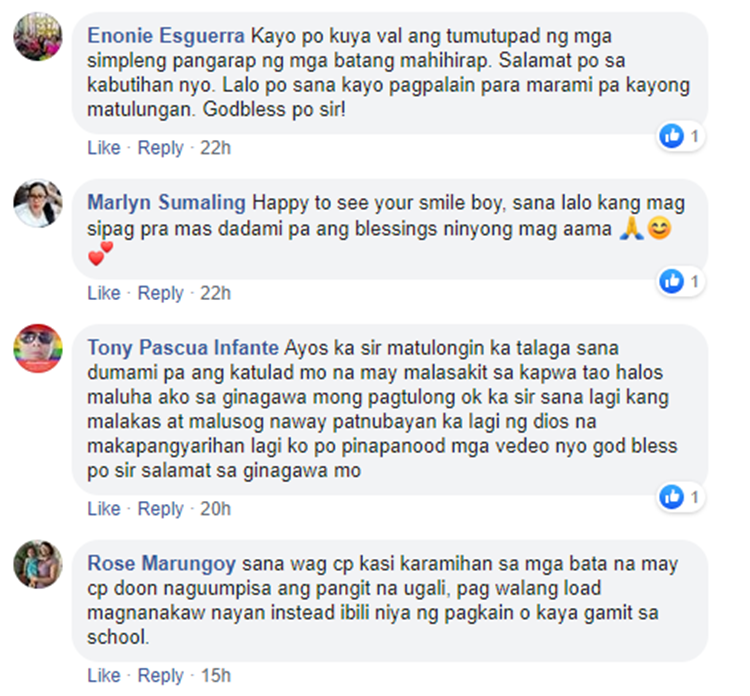750x696 pixels.
Task: Open Marlyn Sumaling's profile picture
Action: tap(38, 203)
